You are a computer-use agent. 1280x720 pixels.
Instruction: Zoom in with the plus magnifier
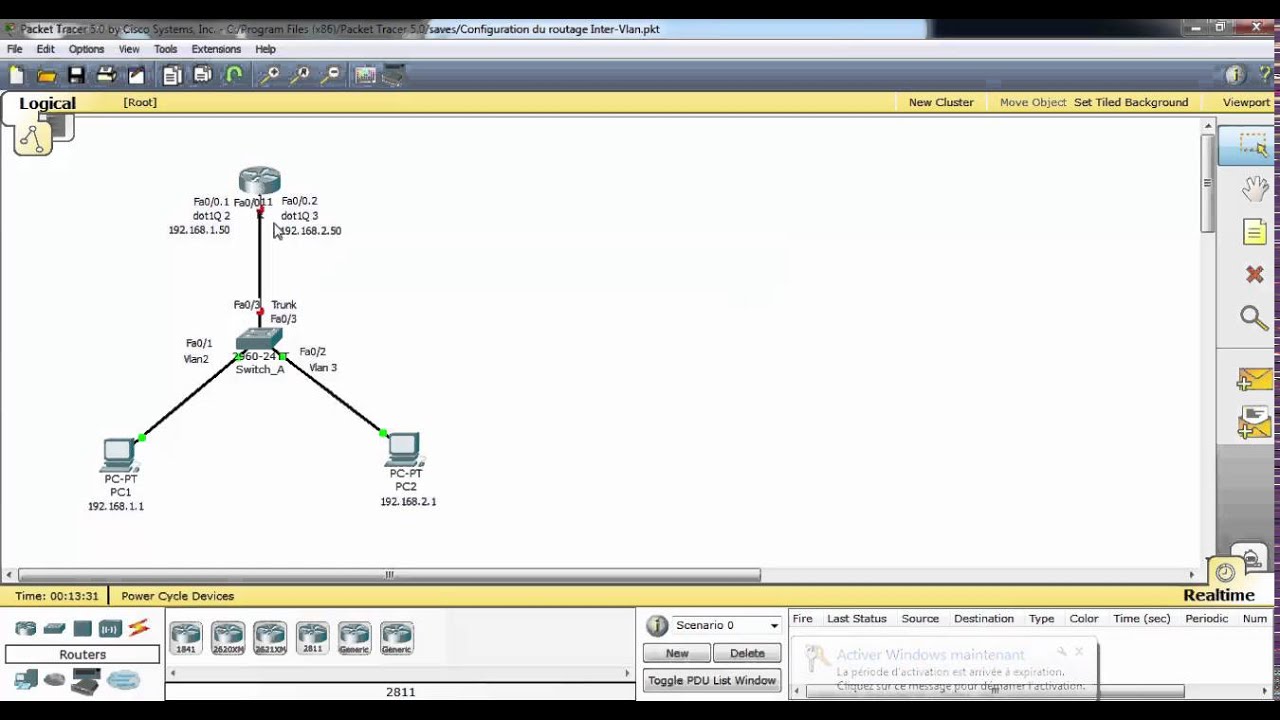[270, 75]
